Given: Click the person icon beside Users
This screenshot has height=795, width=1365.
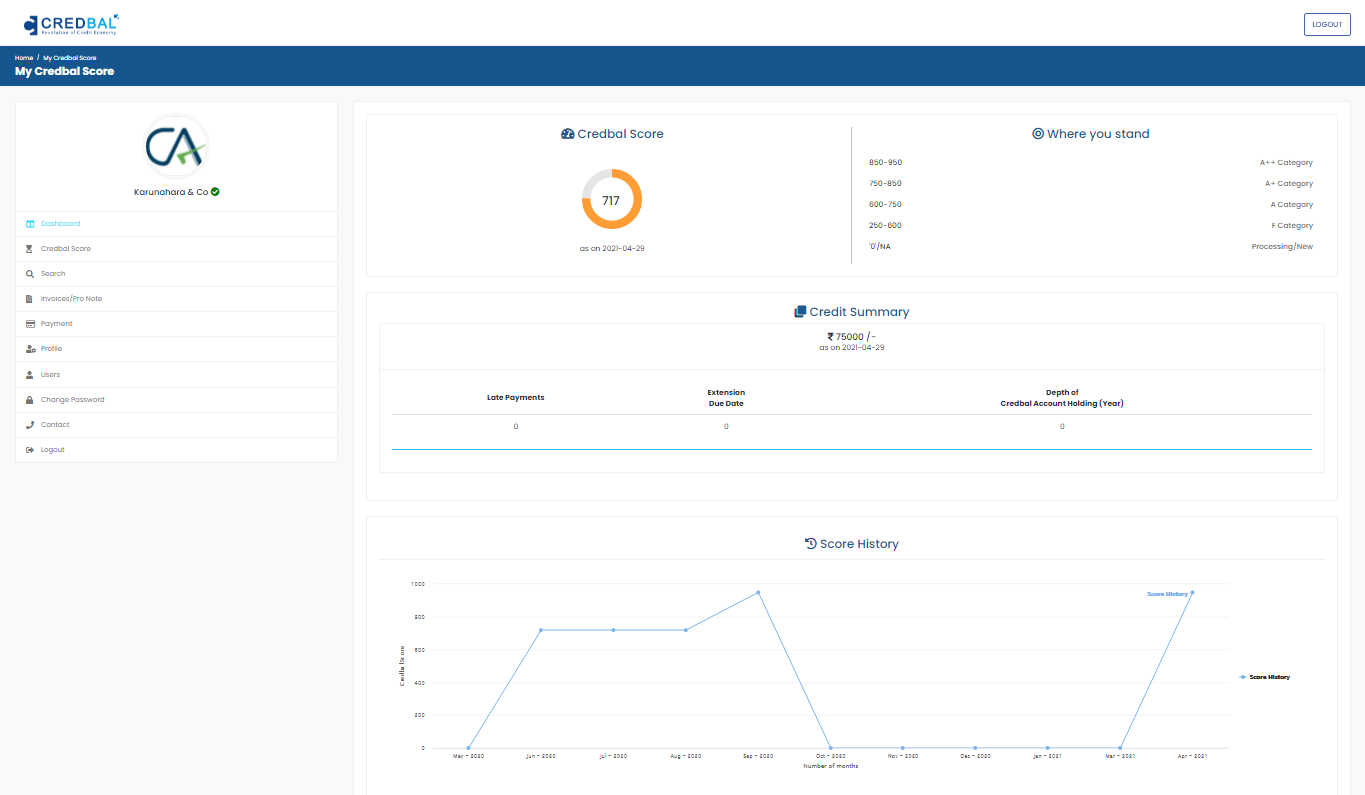Looking at the screenshot, I should tap(30, 375).
